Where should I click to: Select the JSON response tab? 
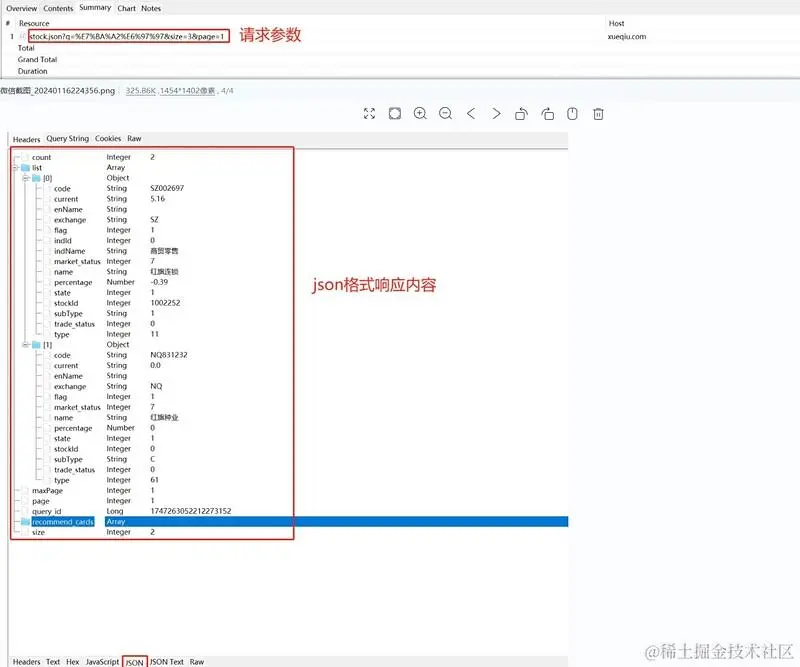(135, 662)
